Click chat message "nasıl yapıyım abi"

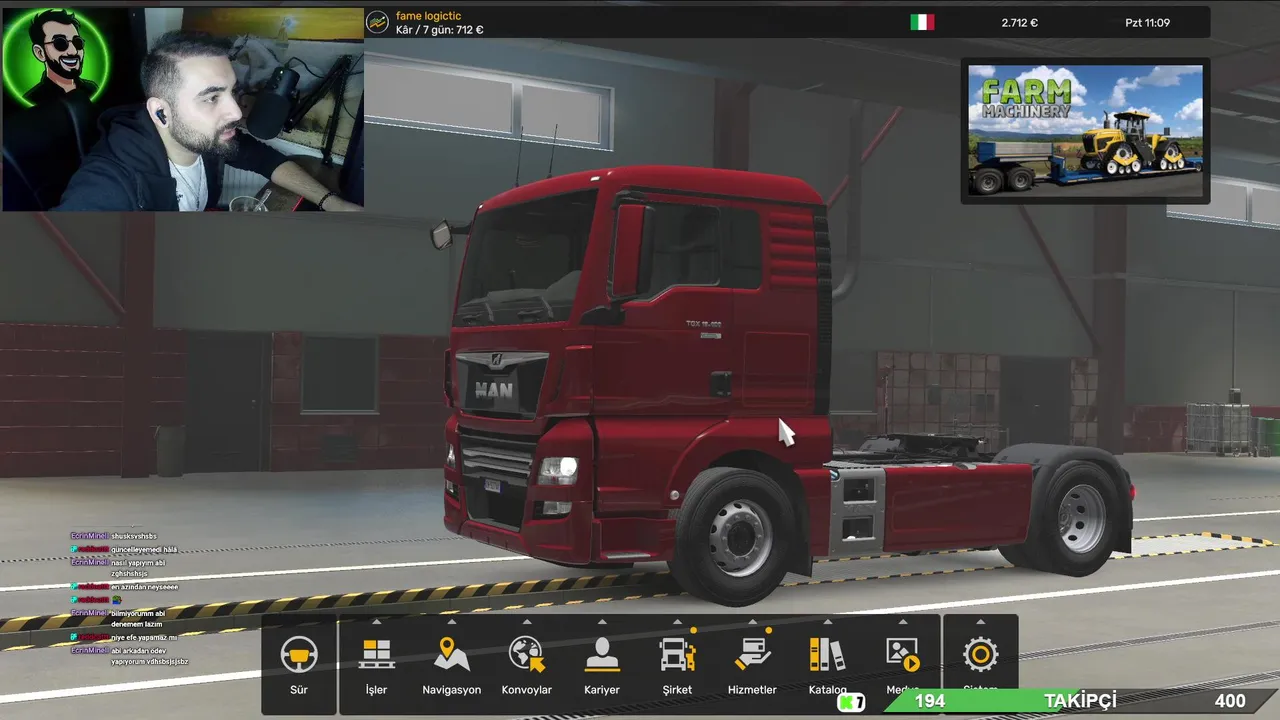[x=138, y=562]
